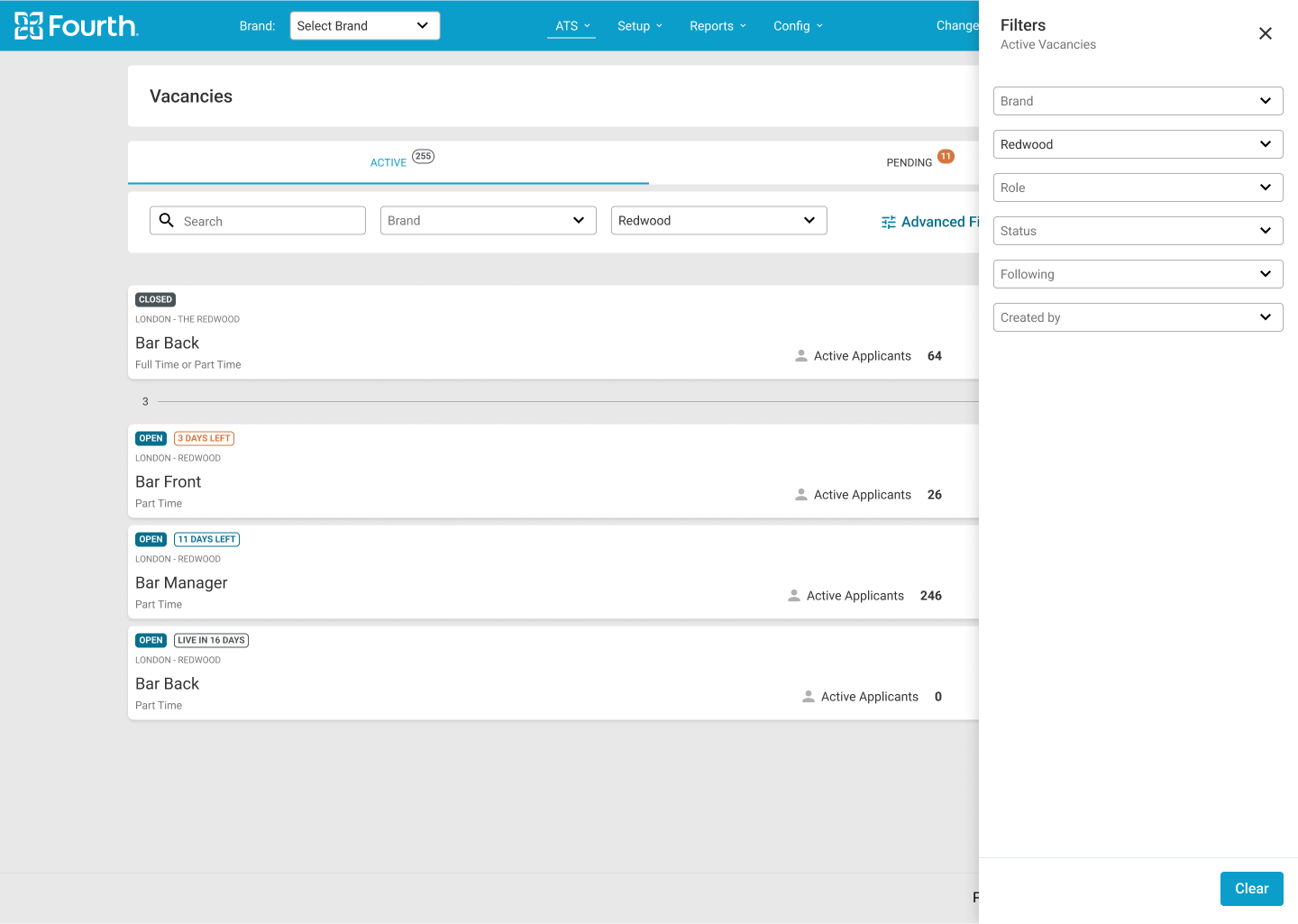Open Advanced Filters via its sliders icon
Viewport: 1298px width, 924px height.
[x=889, y=221]
